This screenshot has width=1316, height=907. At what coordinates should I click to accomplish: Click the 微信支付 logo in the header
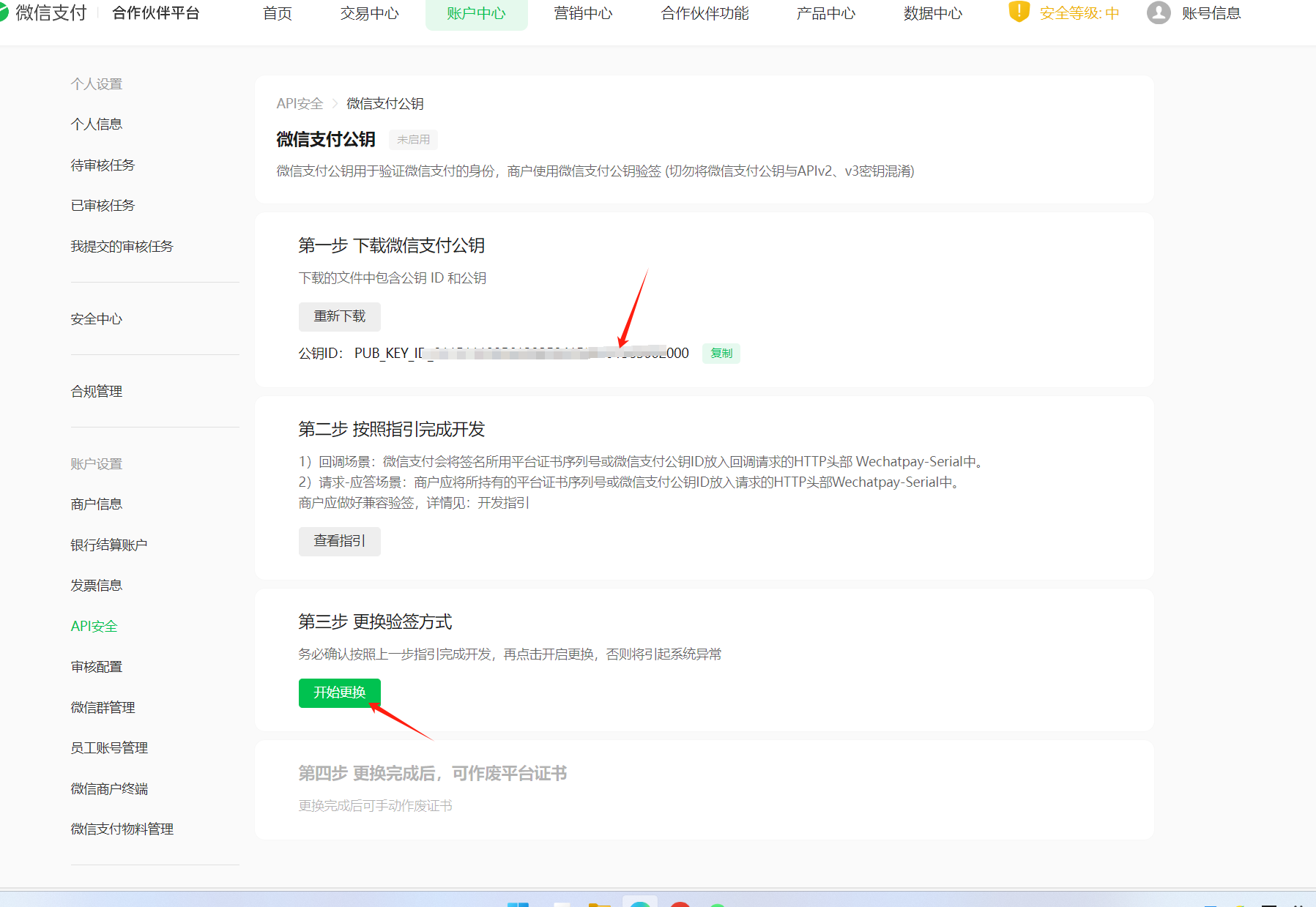click(44, 12)
